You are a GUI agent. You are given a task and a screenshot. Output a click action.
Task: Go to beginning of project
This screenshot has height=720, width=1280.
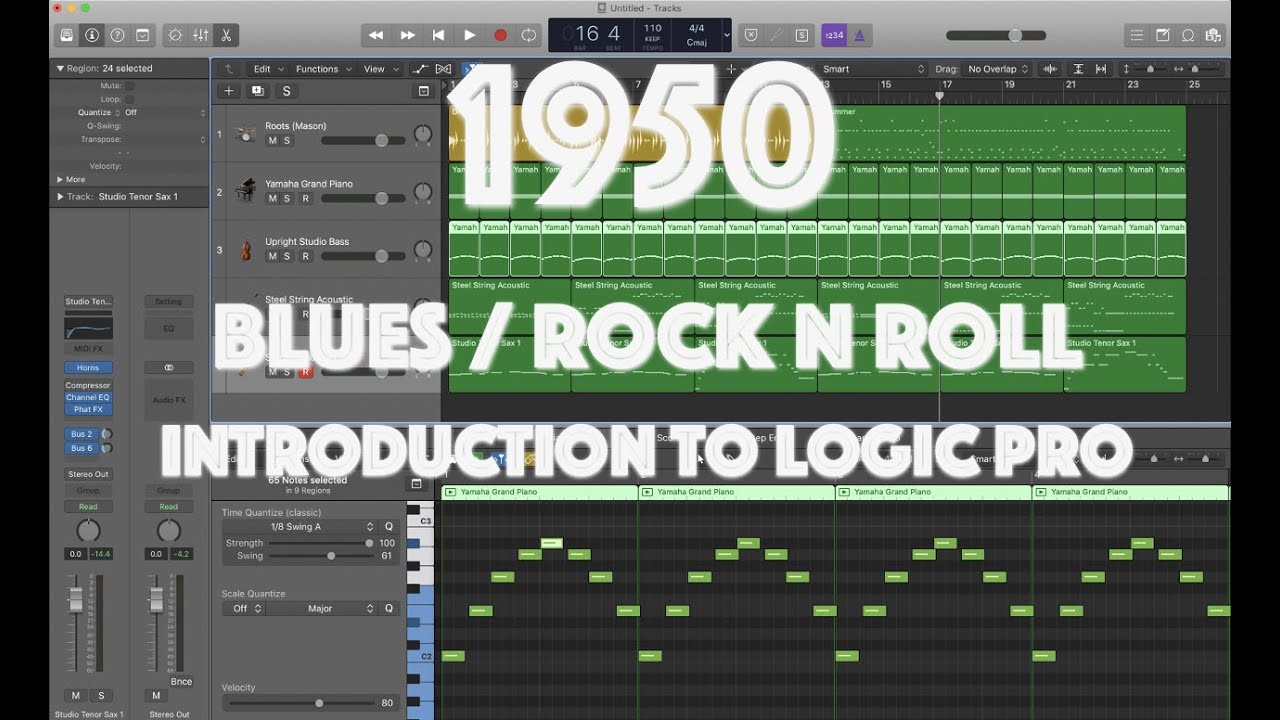click(438, 35)
